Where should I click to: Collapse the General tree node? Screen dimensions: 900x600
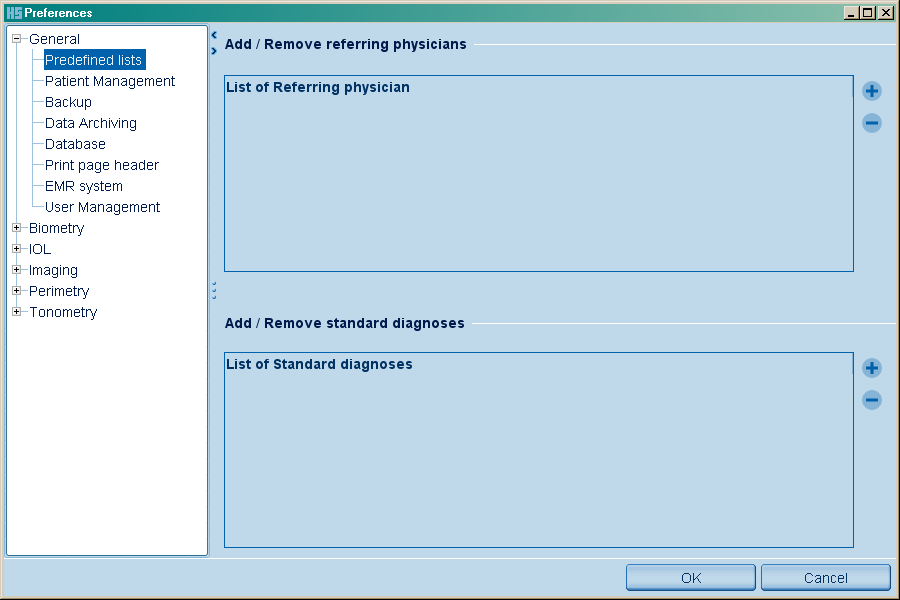pyautogui.click(x=17, y=39)
